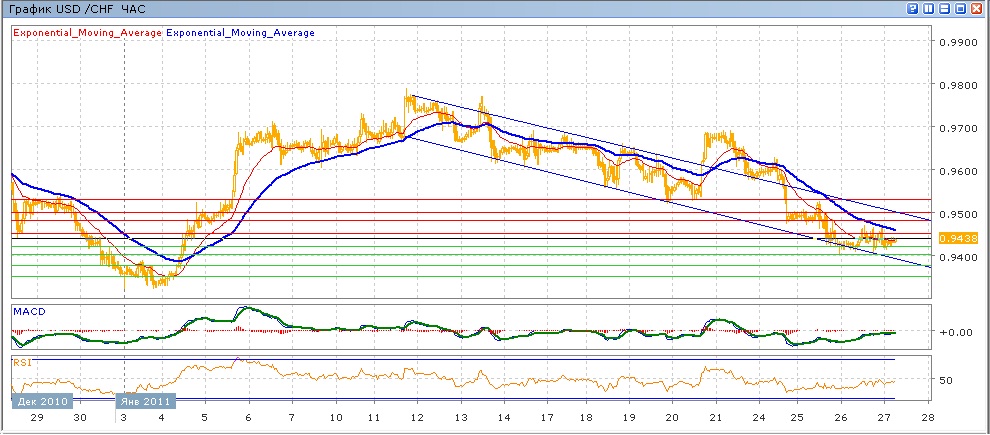Click date 13 on the time axis
This screenshot has width=990, height=435.
pos(461,417)
